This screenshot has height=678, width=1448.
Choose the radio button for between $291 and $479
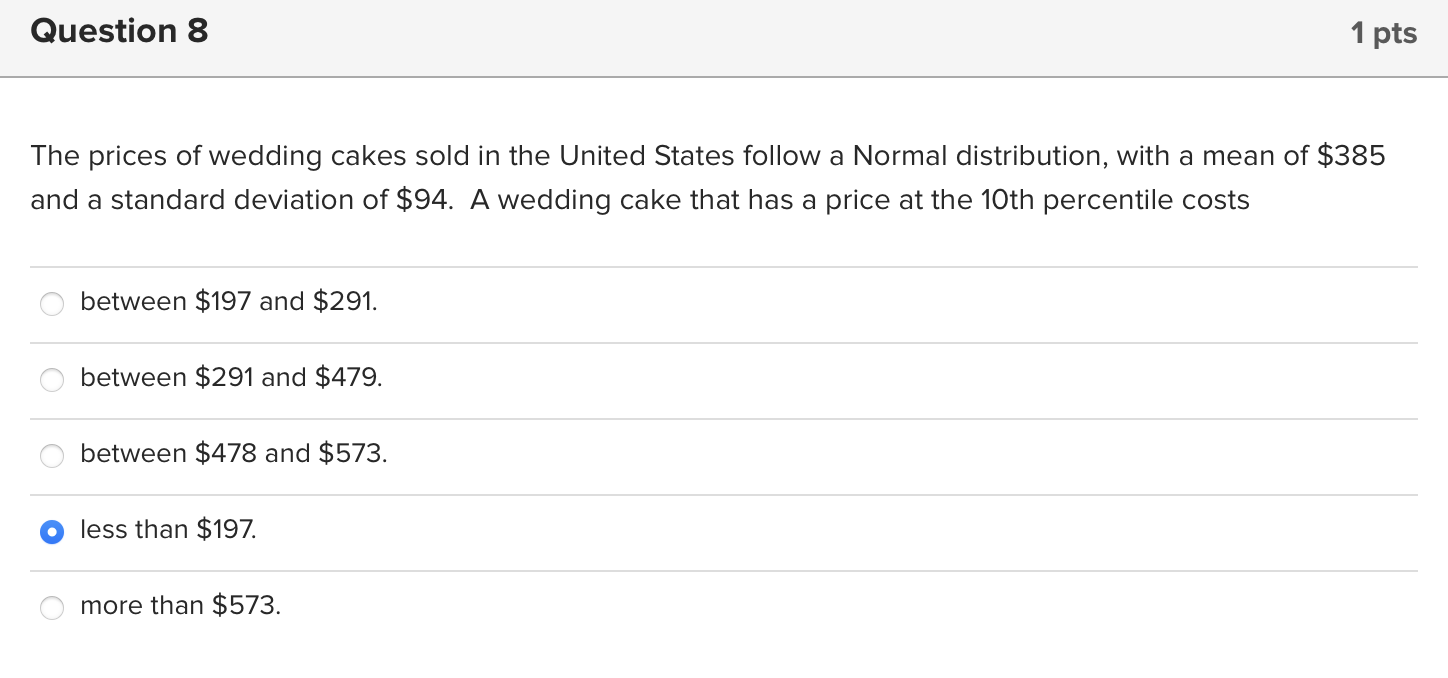point(52,379)
